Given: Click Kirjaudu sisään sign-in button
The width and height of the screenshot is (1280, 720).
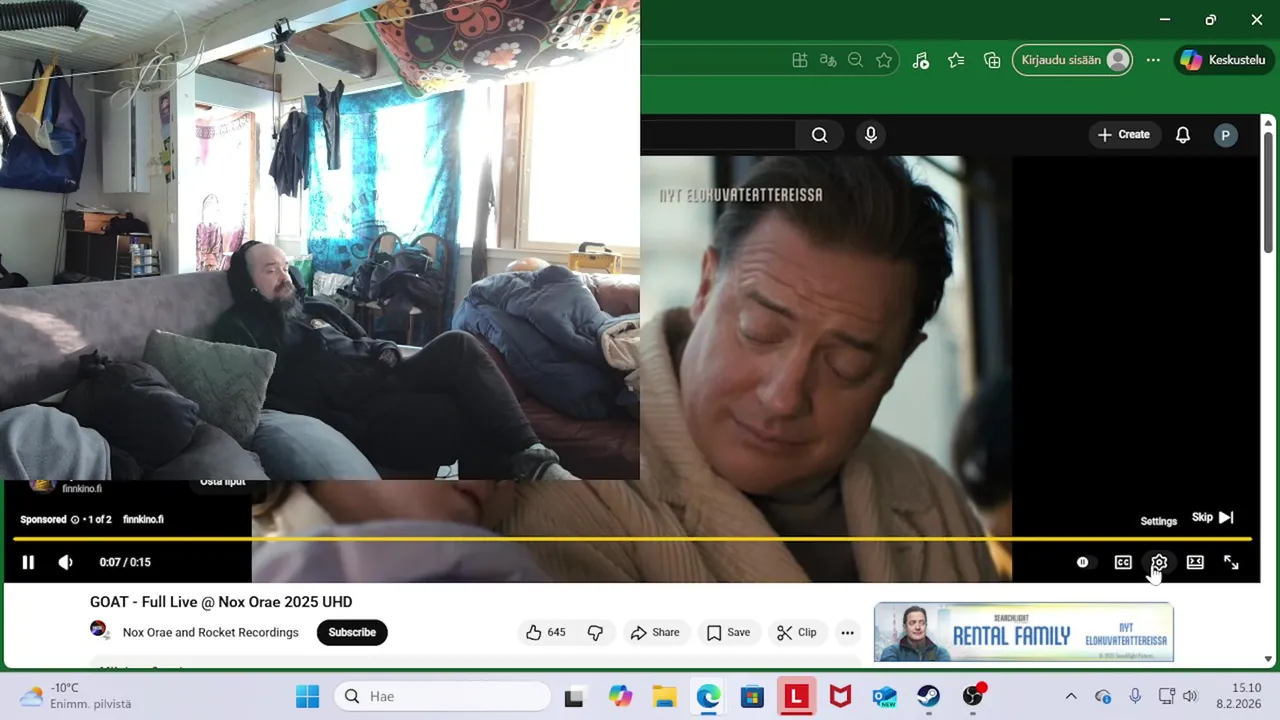Looking at the screenshot, I should (1072, 60).
